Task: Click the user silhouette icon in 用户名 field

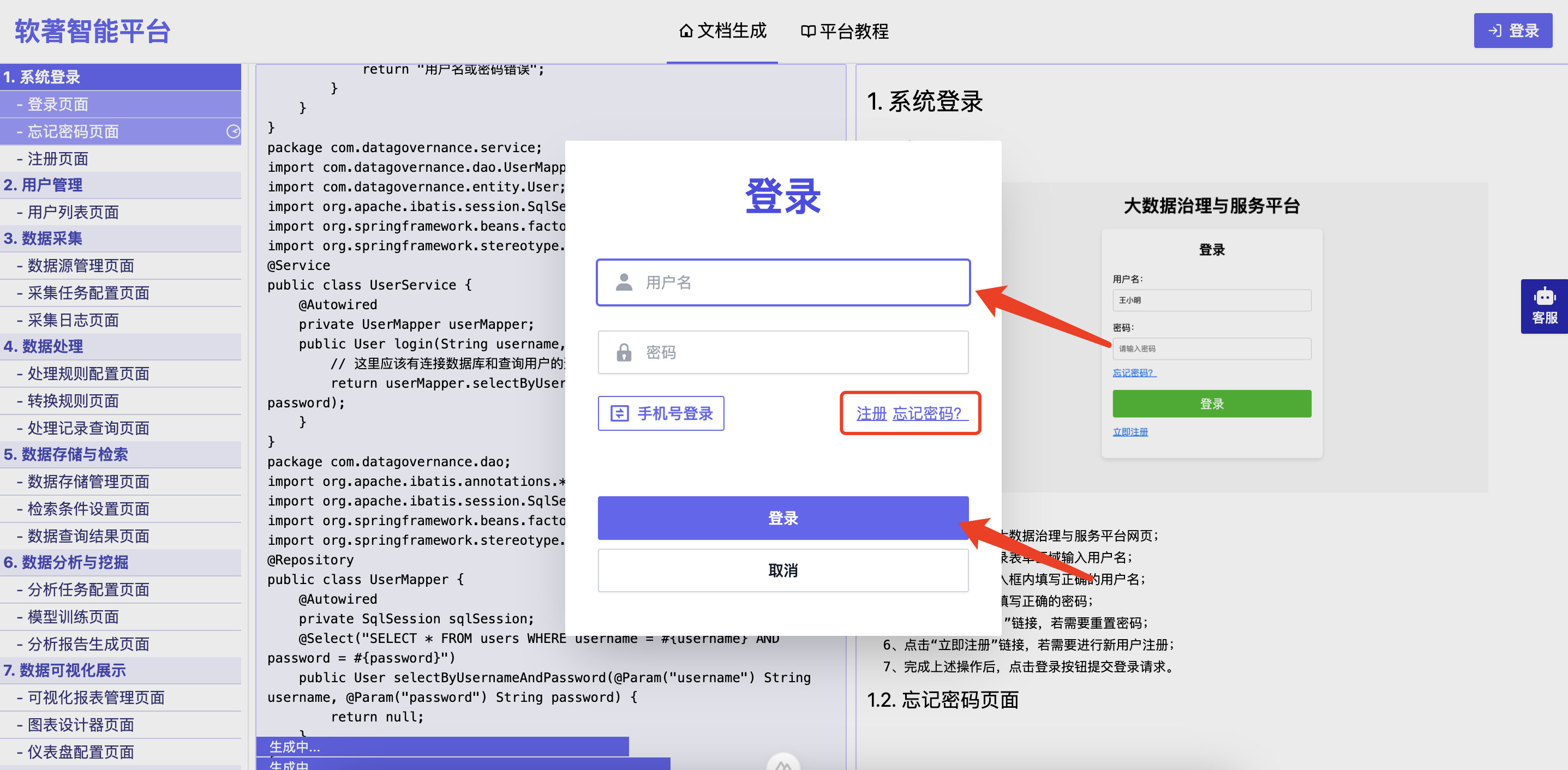Action: click(624, 282)
